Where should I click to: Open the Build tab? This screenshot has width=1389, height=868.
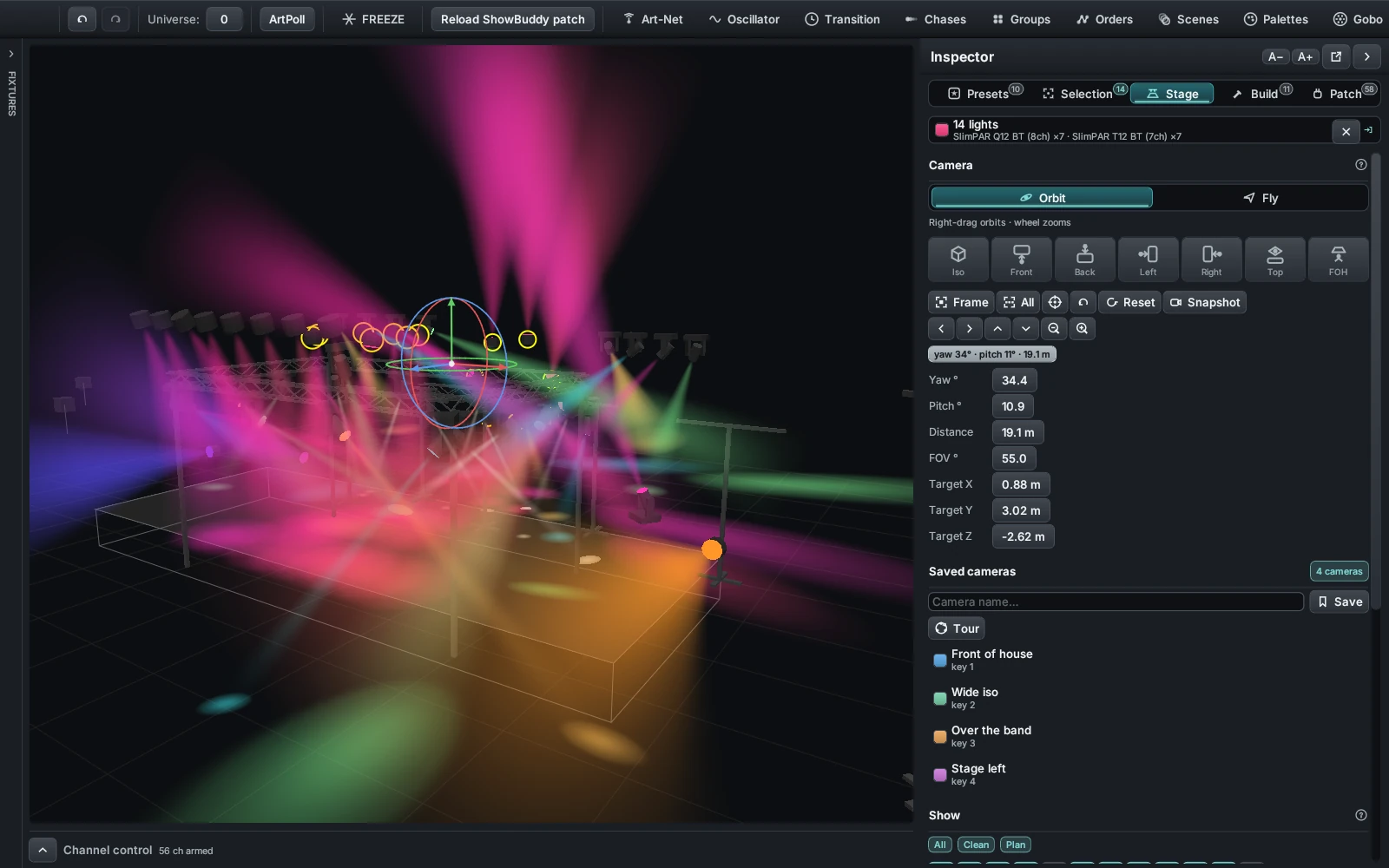(1261, 94)
